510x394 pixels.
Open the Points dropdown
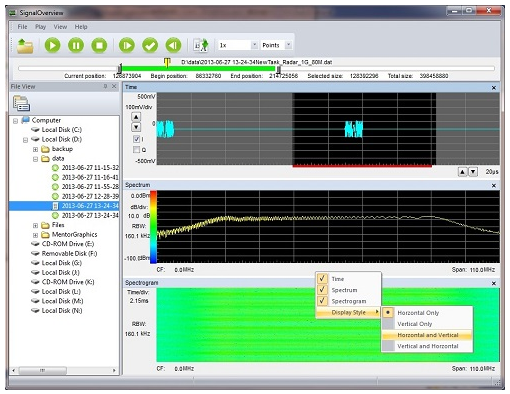[288, 45]
